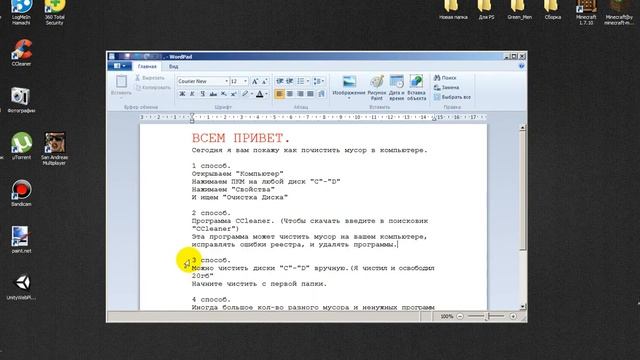Click the red heading ВСЕМ ПРИВЕТ.
The height and width of the screenshot is (360, 640).
click(x=241, y=138)
